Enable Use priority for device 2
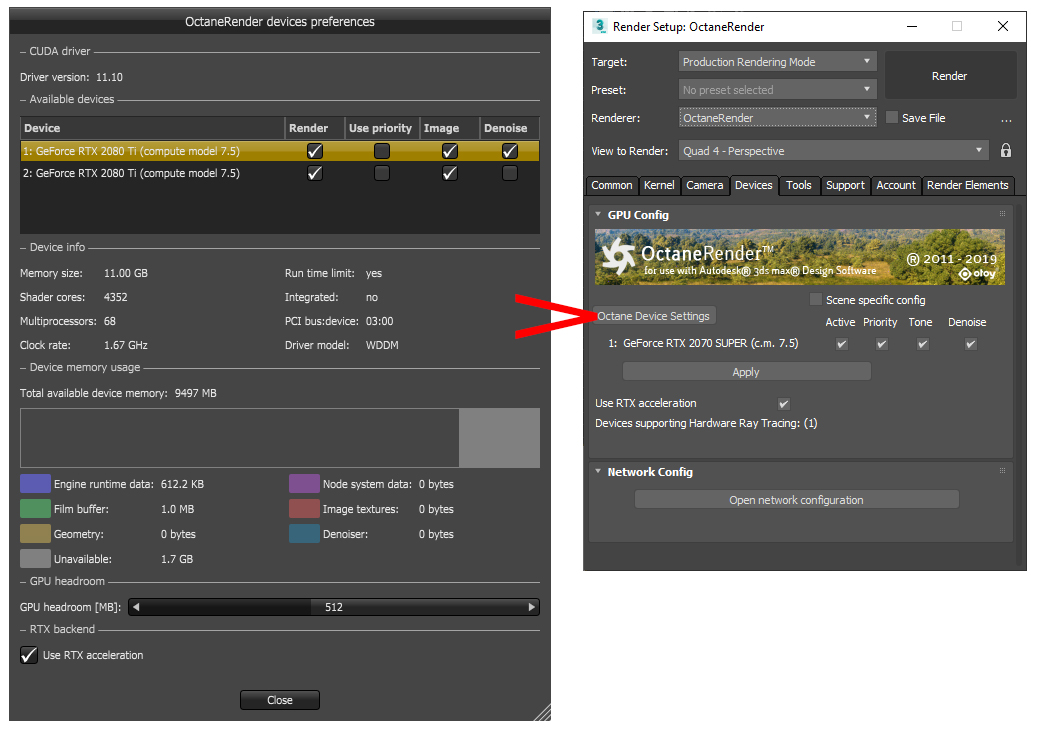The height and width of the screenshot is (730, 1040). click(381, 173)
